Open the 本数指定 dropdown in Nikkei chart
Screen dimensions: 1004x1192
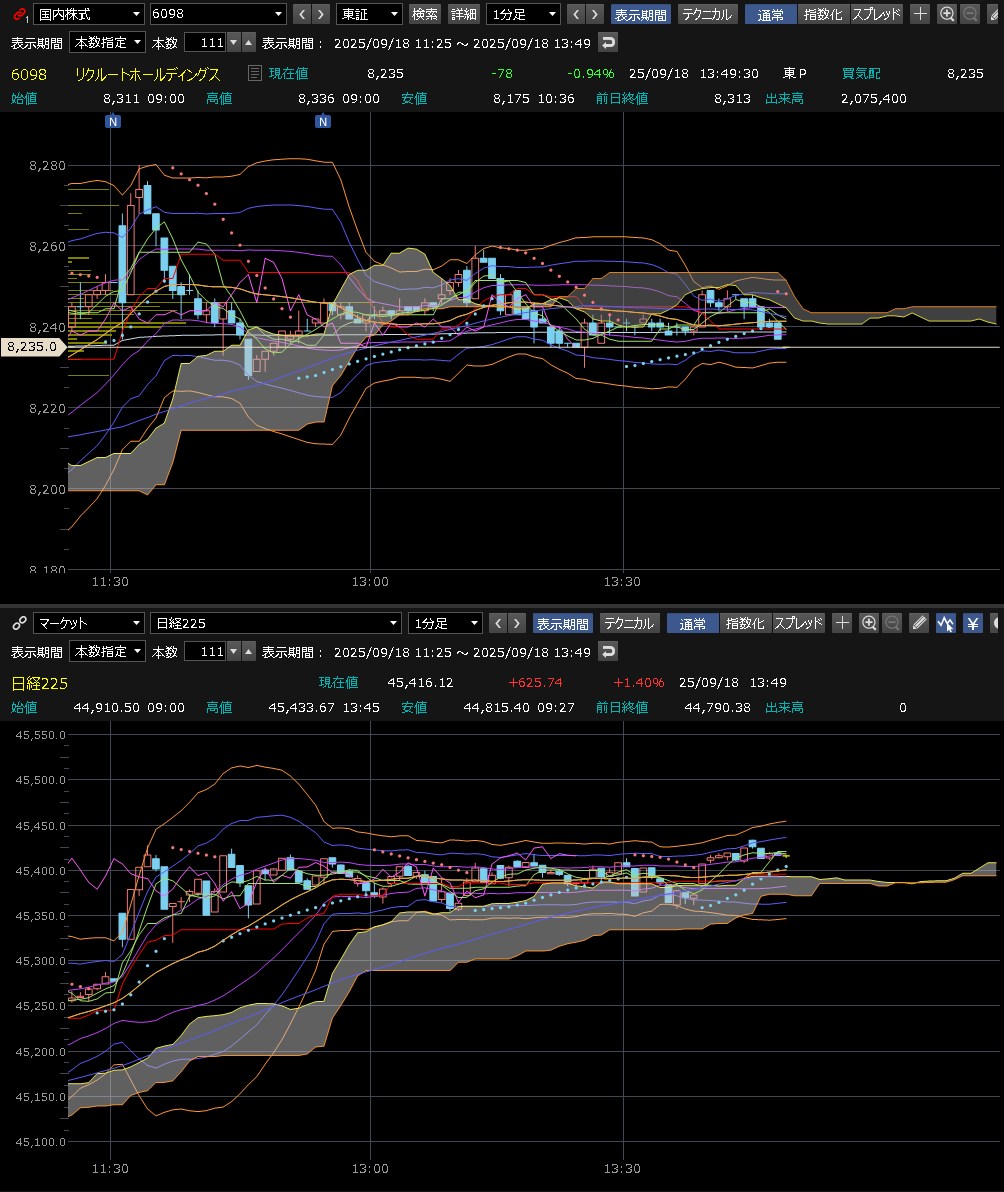106,651
